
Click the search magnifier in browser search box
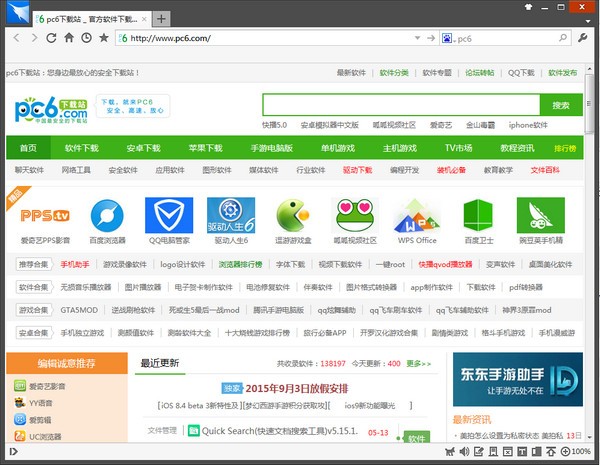coord(563,38)
